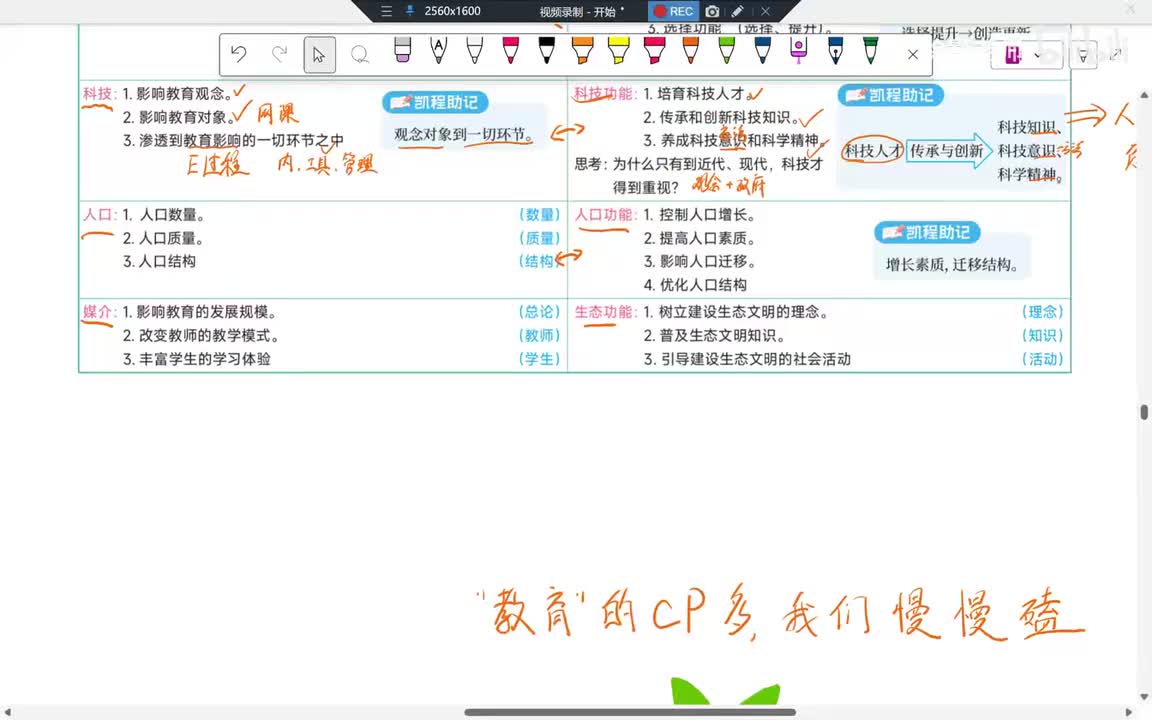Click line 引导建设生态文明的社会活动
This screenshot has height=720, width=1152.
pos(747,359)
